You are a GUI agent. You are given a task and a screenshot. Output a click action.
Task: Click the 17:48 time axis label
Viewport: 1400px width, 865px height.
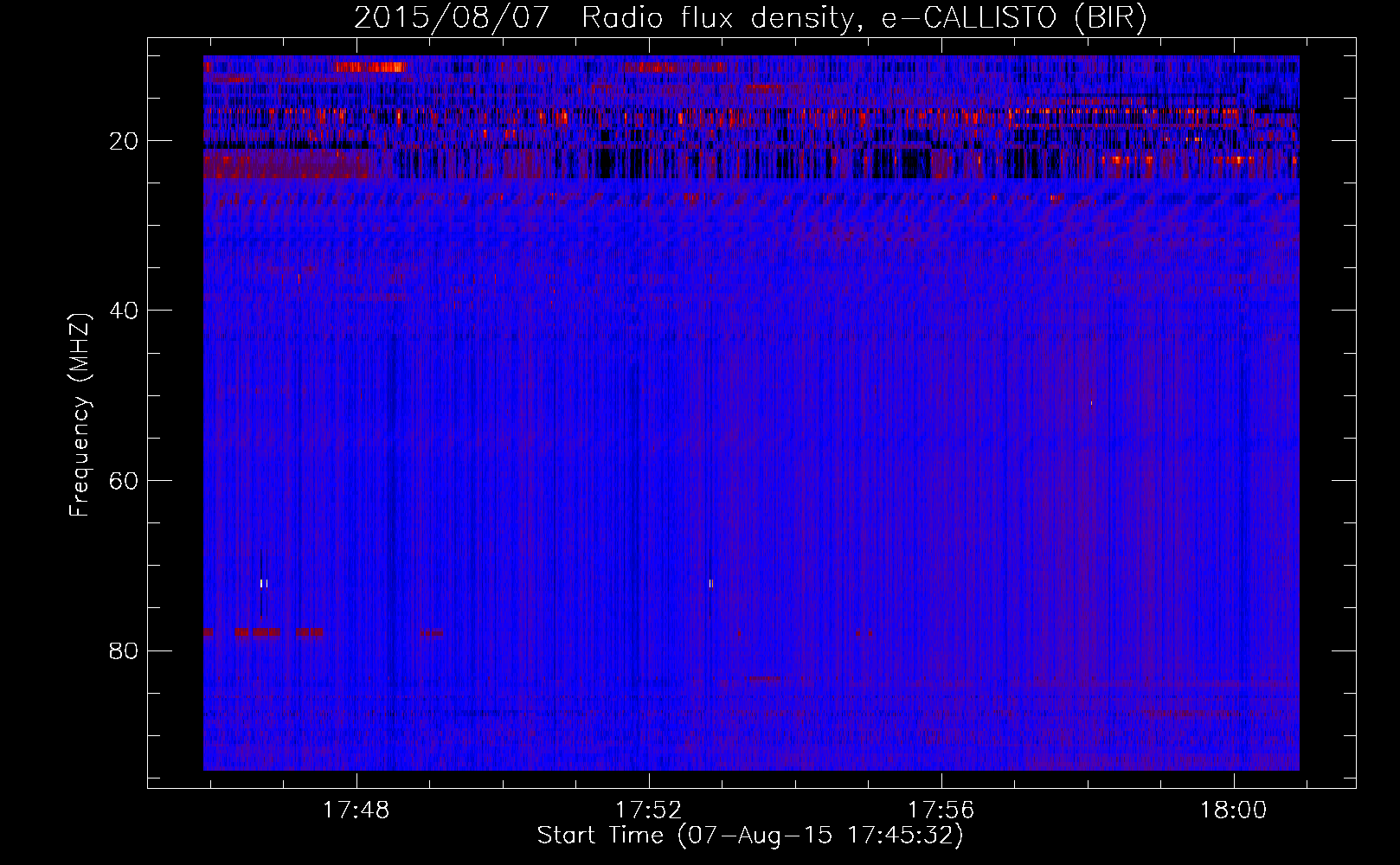(356, 811)
